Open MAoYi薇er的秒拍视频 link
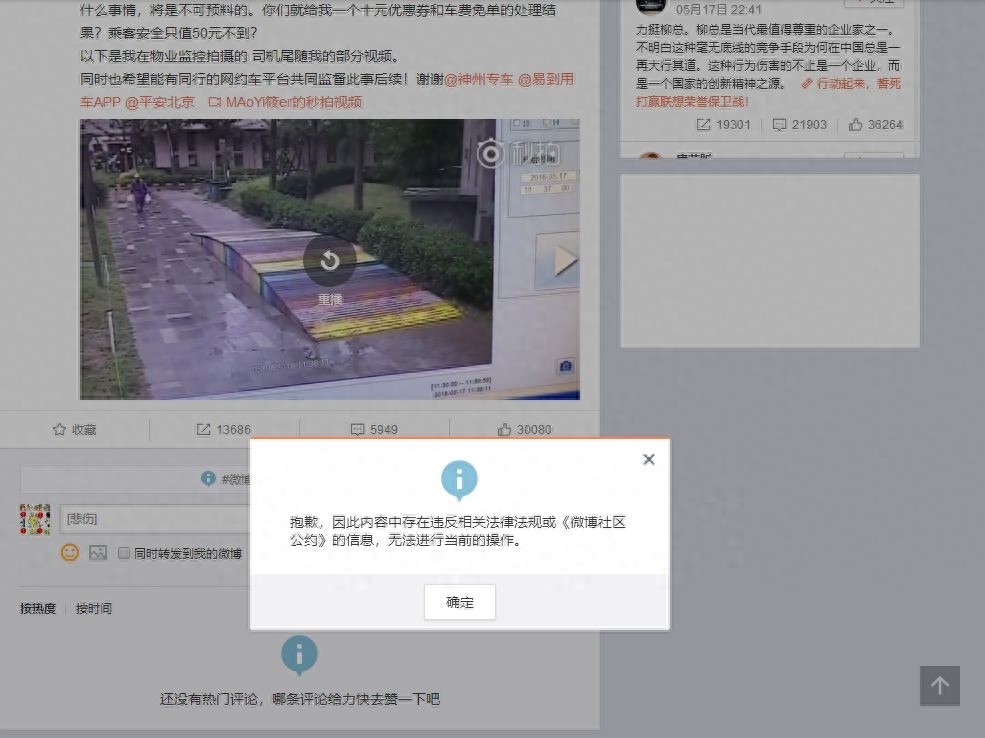 click(286, 102)
